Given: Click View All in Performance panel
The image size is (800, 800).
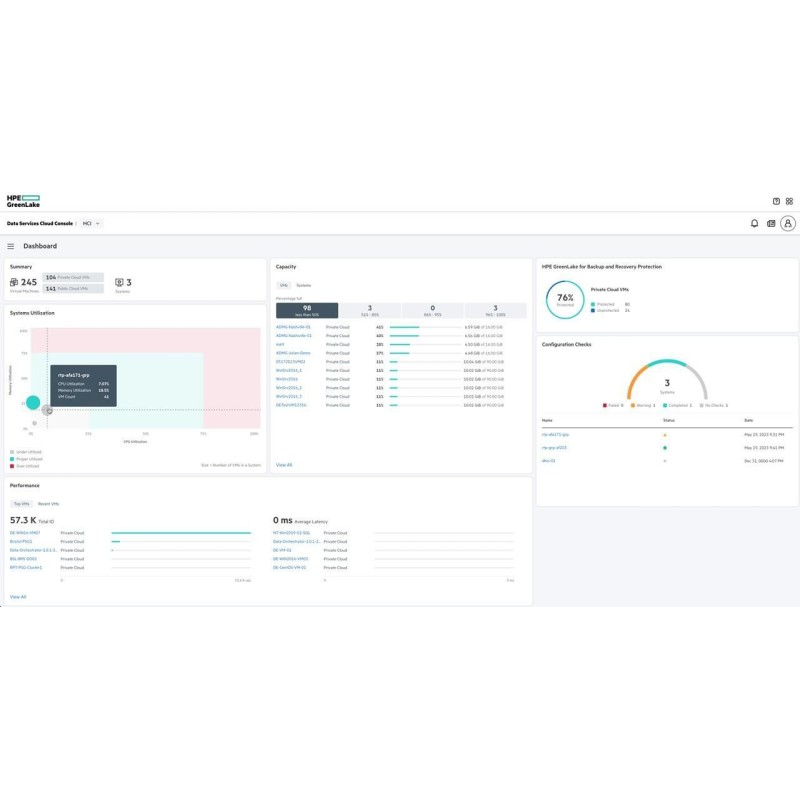Looking at the screenshot, I should [18, 596].
